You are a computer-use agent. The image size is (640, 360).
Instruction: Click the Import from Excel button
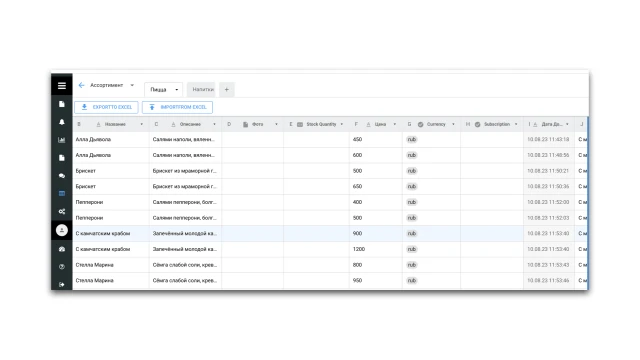pyautogui.click(x=177, y=107)
